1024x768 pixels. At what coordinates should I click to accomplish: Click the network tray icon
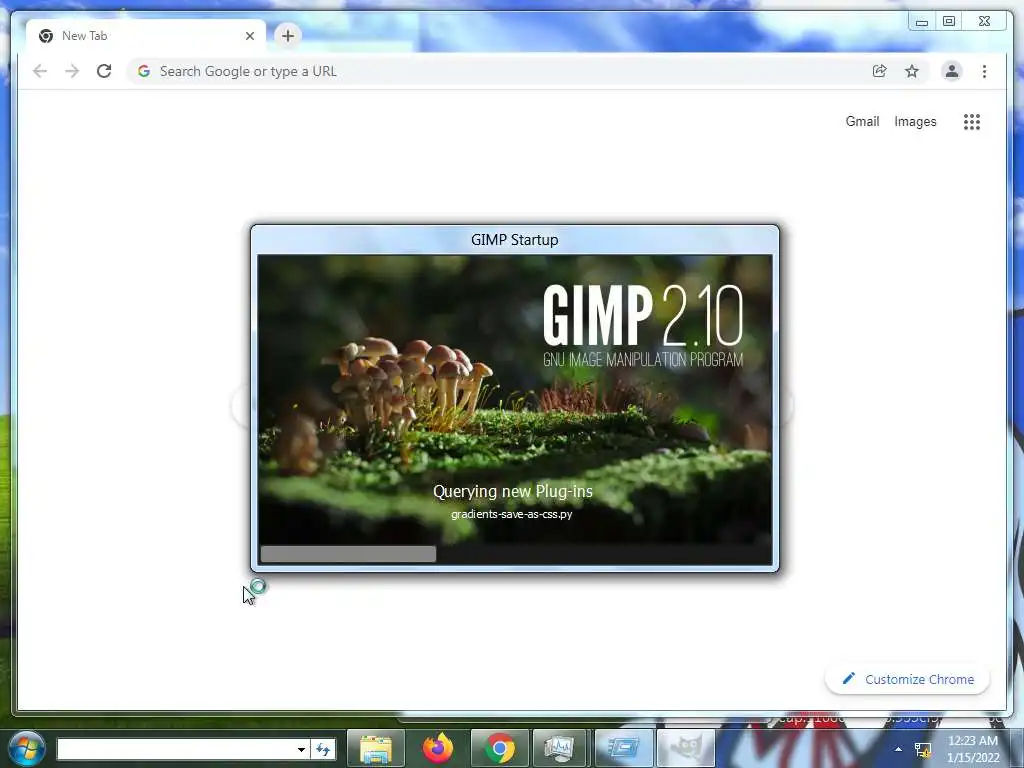click(x=923, y=750)
